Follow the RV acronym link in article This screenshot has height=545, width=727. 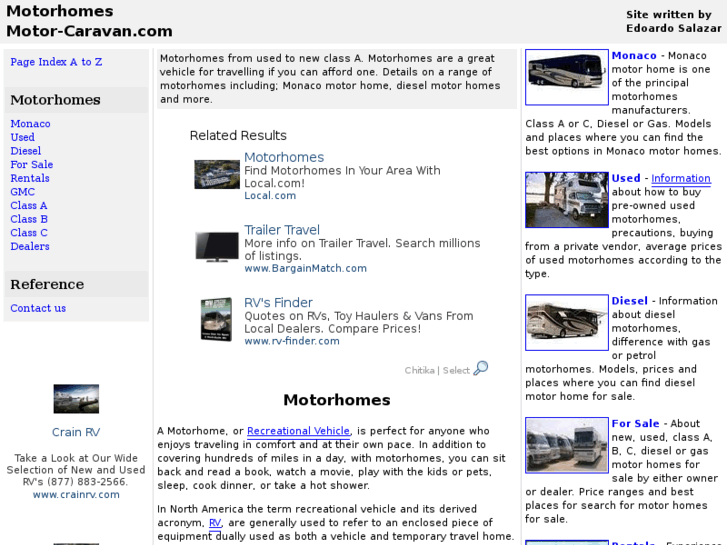pyautogui.click(x=215, y=523)
